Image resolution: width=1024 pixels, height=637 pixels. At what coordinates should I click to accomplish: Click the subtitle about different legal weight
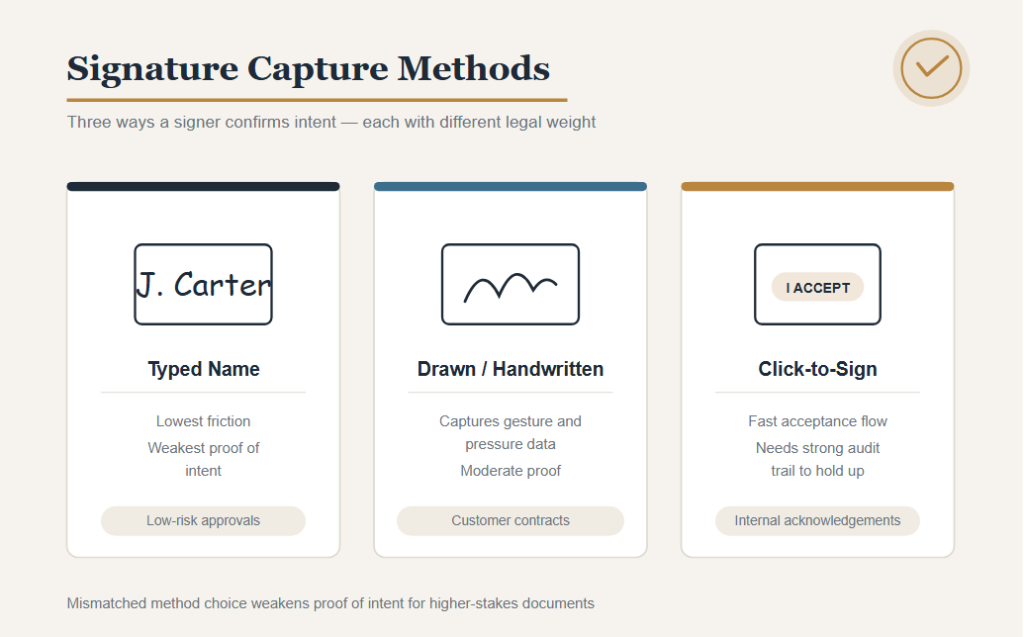point(331,122)
